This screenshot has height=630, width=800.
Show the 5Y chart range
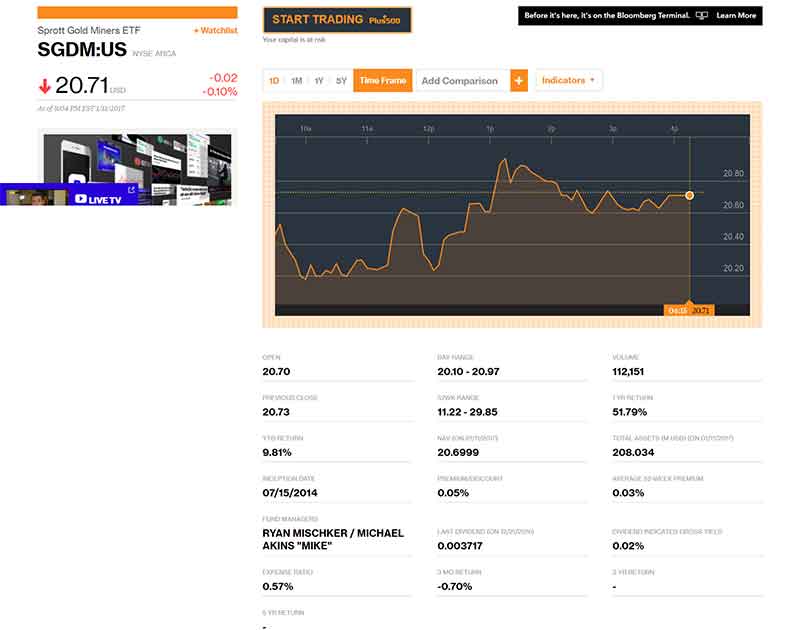341,81
